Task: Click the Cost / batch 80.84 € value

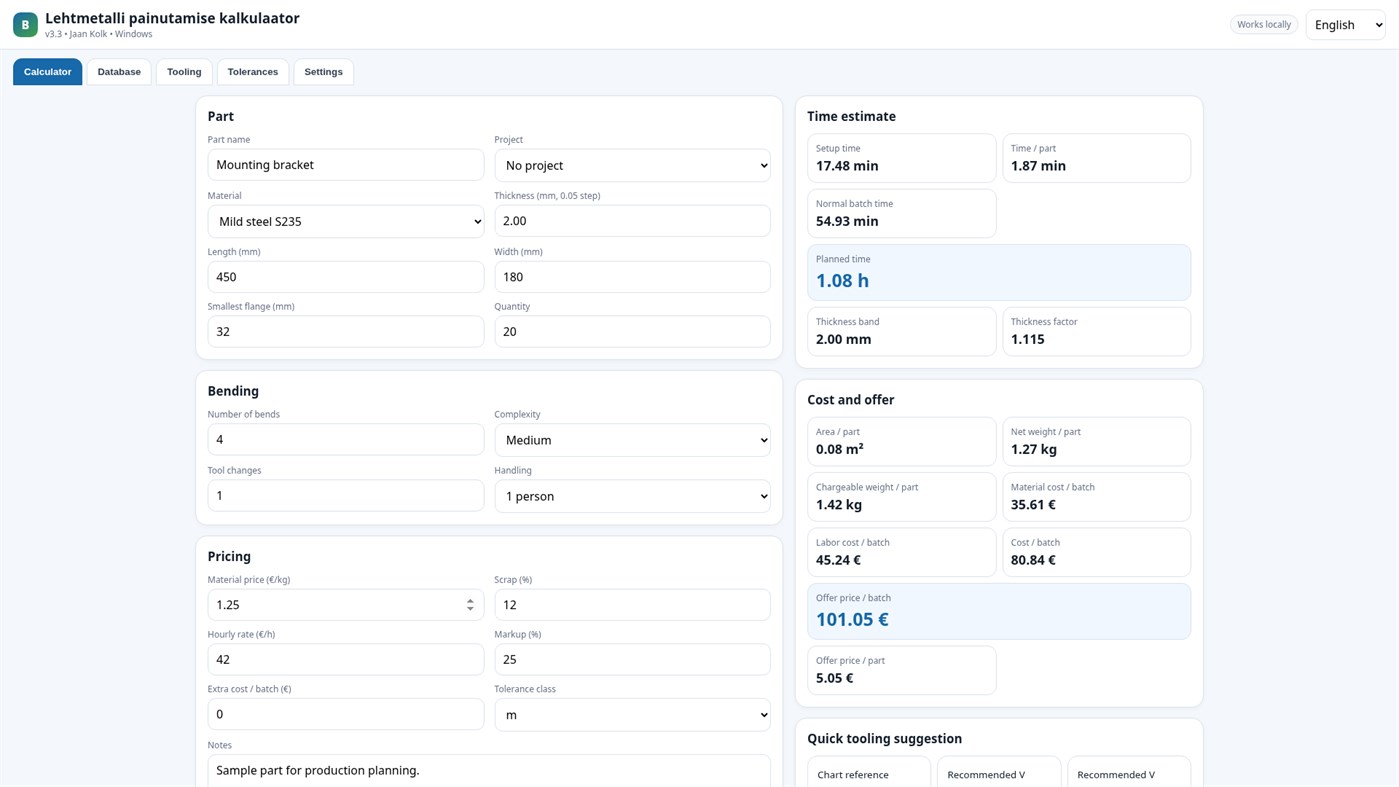Action: point(1033,560)
